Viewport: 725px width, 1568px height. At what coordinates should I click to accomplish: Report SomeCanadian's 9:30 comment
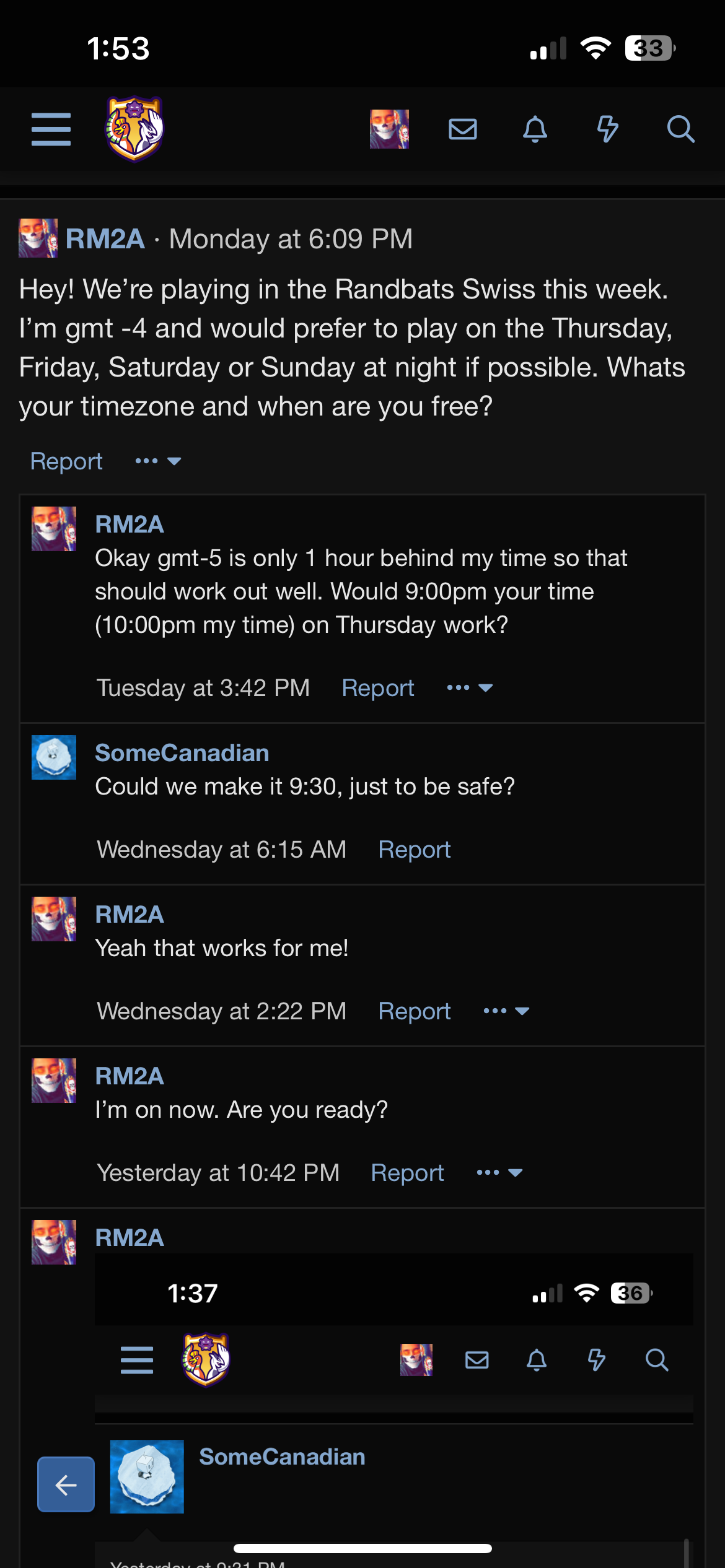[414, 849]
